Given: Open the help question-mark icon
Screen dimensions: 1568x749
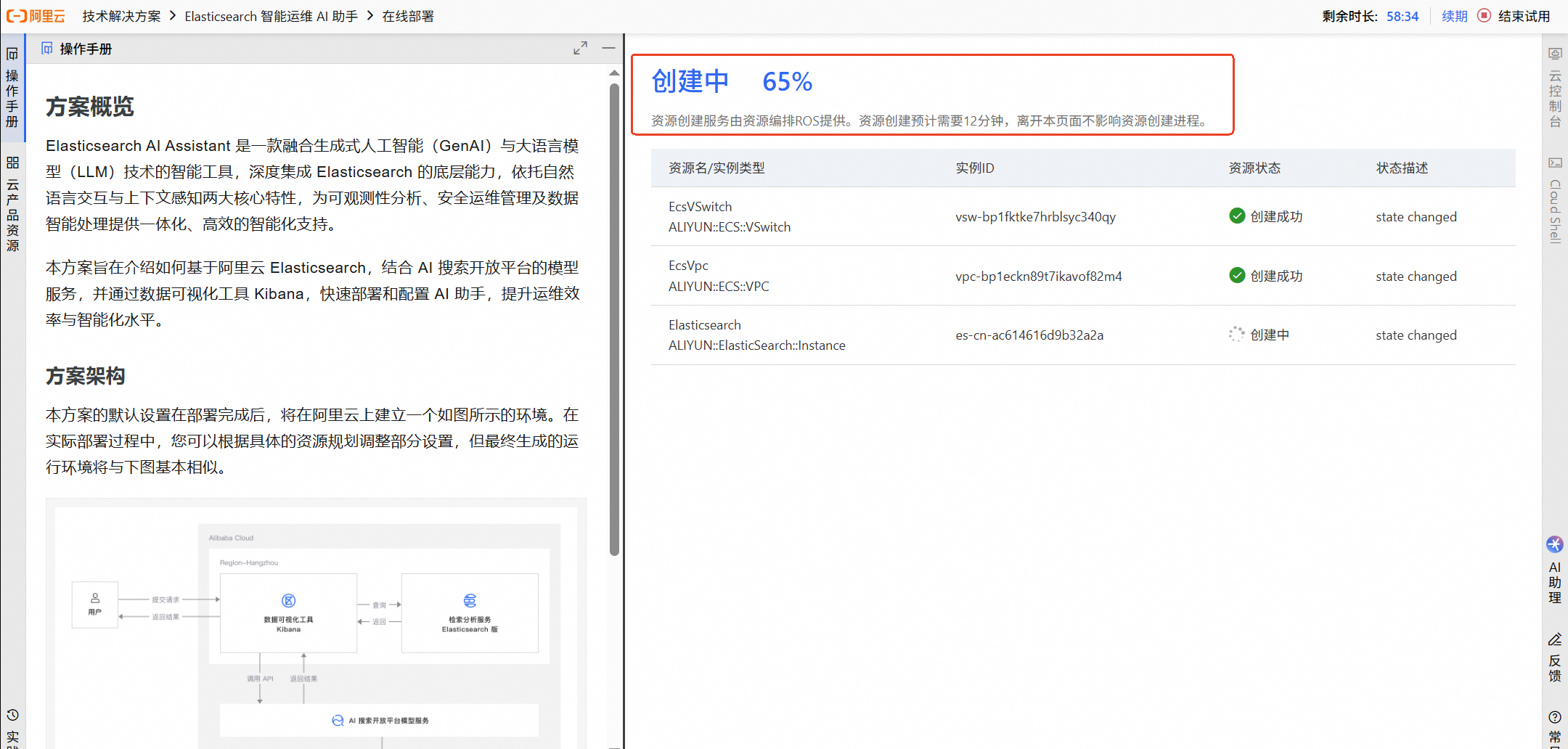Looking at the screenshot, I should coord(1555,717).
